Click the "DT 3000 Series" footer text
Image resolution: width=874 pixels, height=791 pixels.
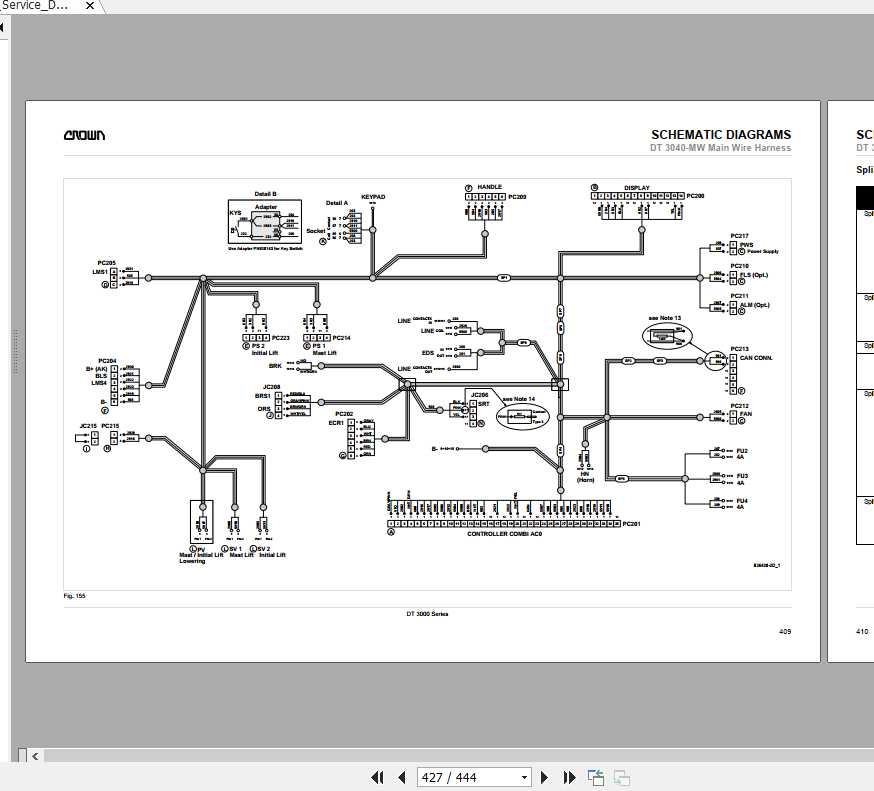click(427, 614)
